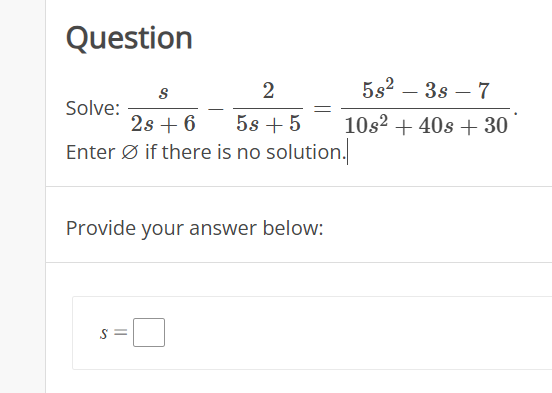Click the Question heading
552x393 pixels.
point(129,38)
